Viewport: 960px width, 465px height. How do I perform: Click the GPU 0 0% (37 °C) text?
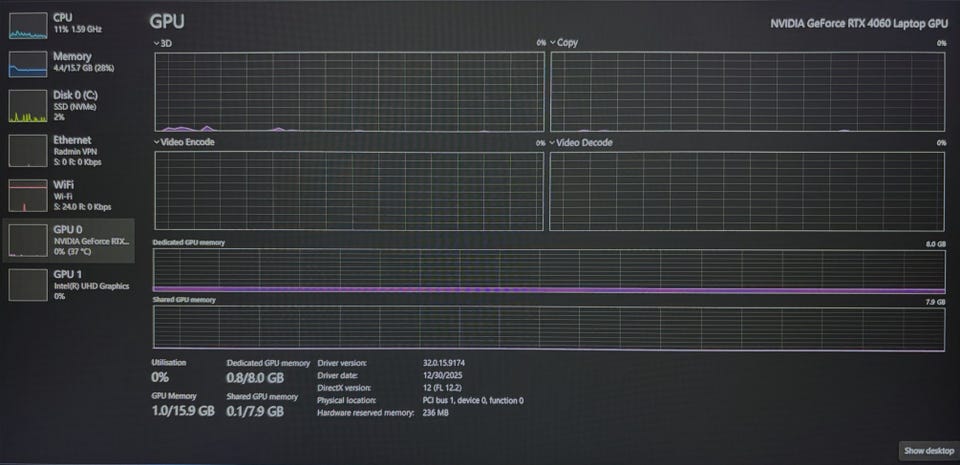[x=72, y=251]
